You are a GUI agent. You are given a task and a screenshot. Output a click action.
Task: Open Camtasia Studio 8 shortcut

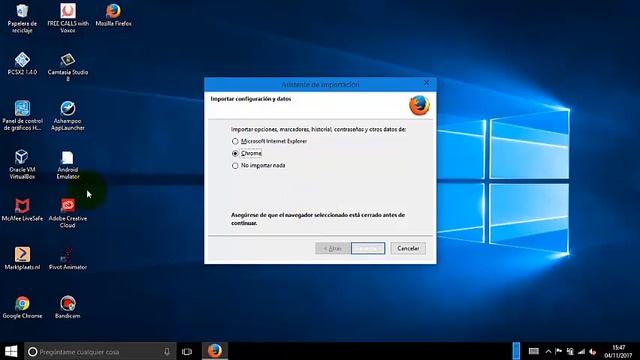point(68,67)
